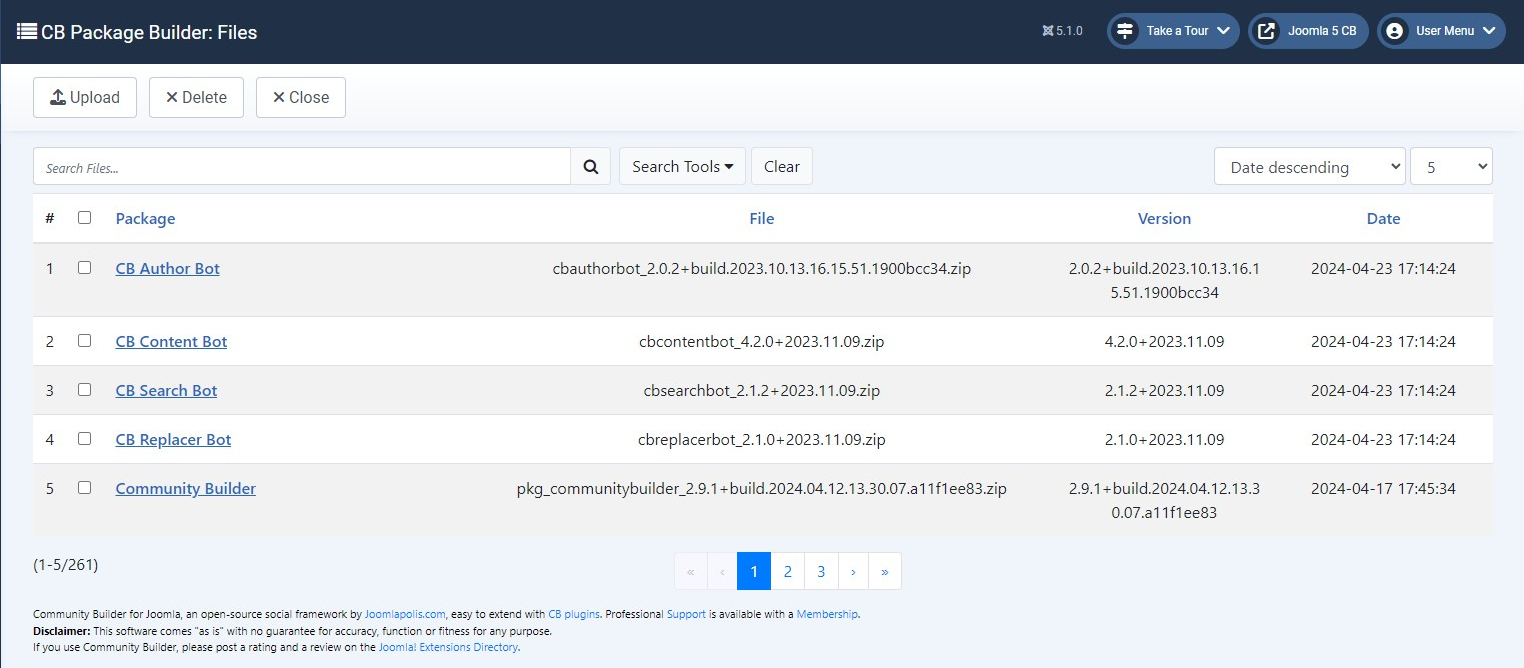The height and width of the screenshot is (668, 1524).
Task: Sort by the File column header
Action: (762, 218)
